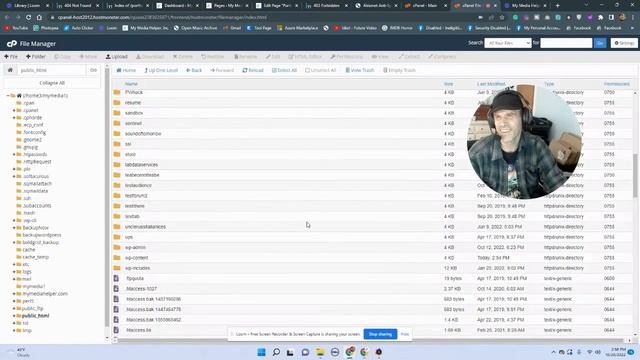640x360 pixels.
Task: Click the .ftpquota file icon
Action: click(116, 278)
